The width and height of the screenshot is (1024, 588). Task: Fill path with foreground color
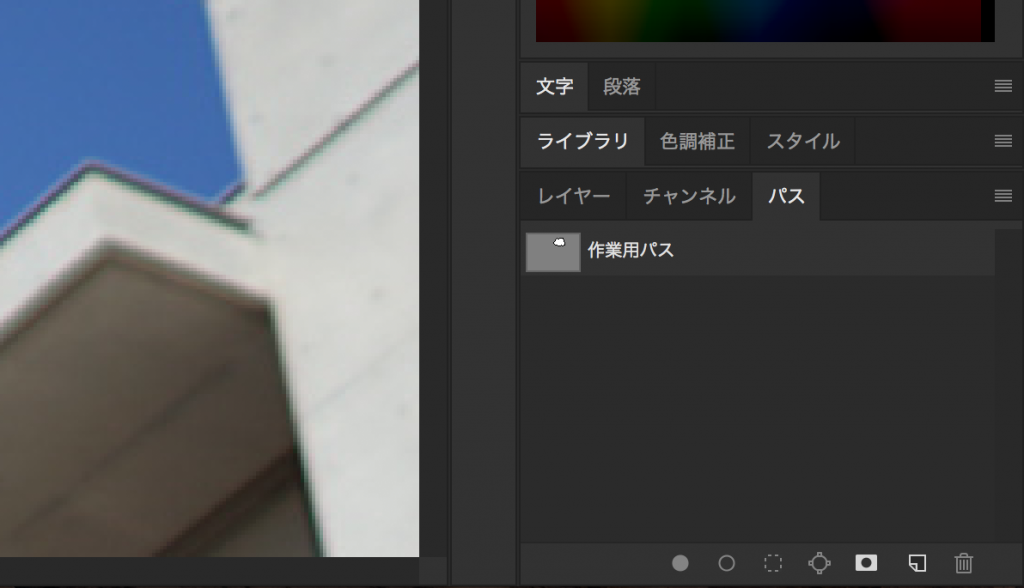pyautogui.click(x=680, y=563)
